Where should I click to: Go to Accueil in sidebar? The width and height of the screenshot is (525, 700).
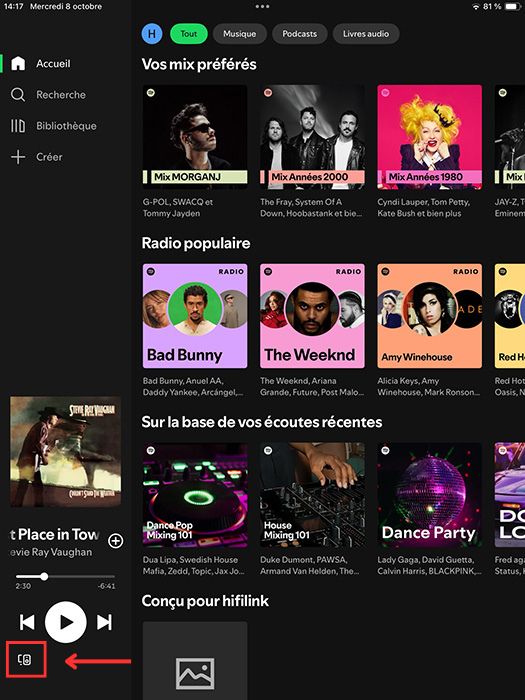pos(53,63)
